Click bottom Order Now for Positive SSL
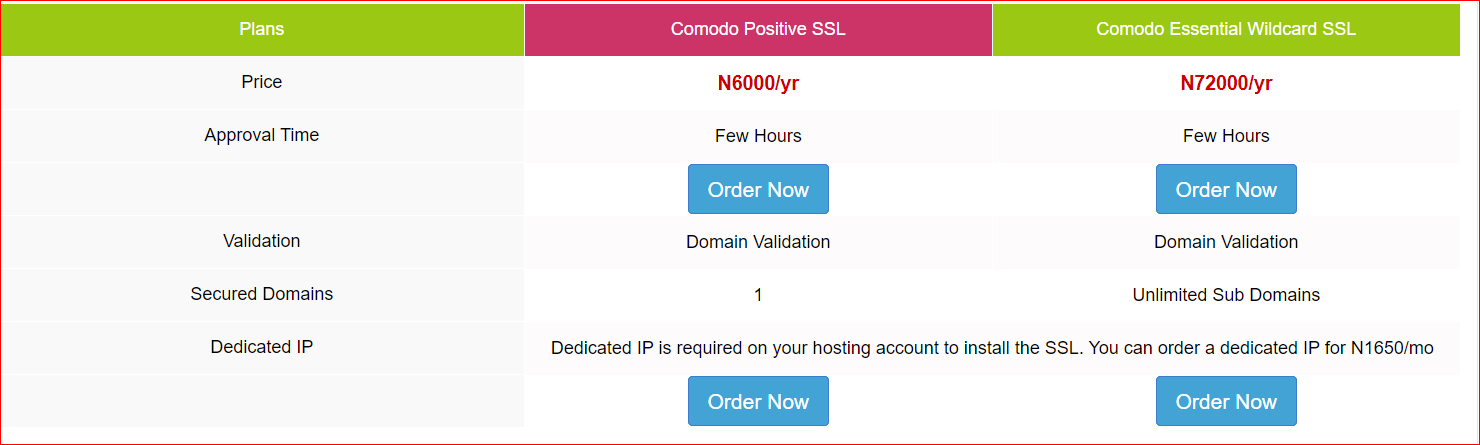 tap(758, 401)
